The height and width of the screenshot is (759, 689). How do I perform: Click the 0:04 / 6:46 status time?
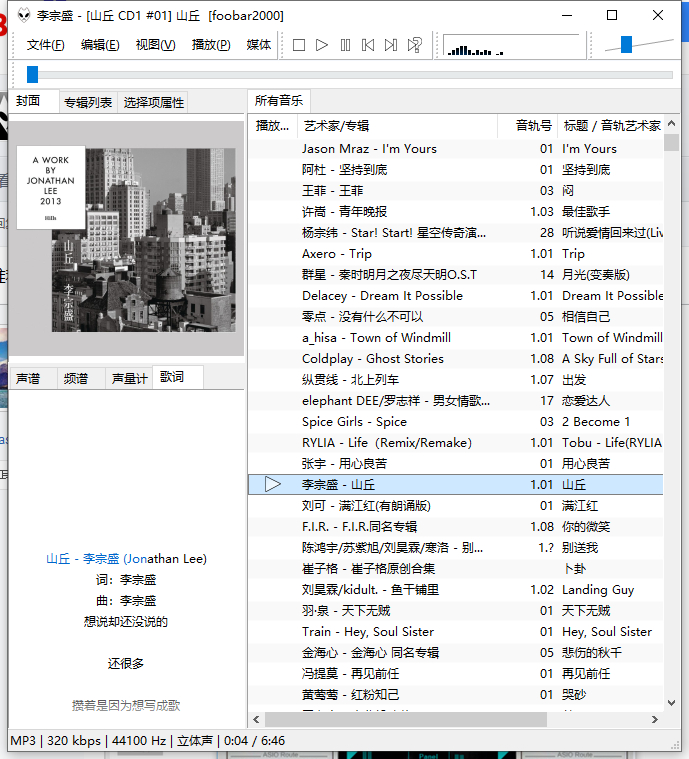(x=254, y=741)
